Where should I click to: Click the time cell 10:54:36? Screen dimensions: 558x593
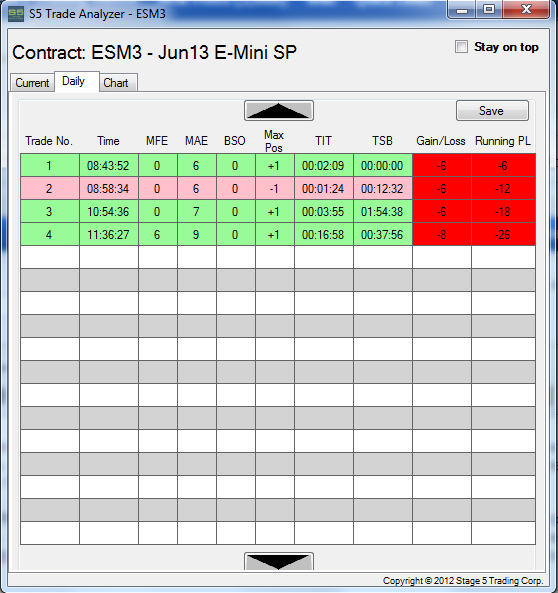[109, 211]
